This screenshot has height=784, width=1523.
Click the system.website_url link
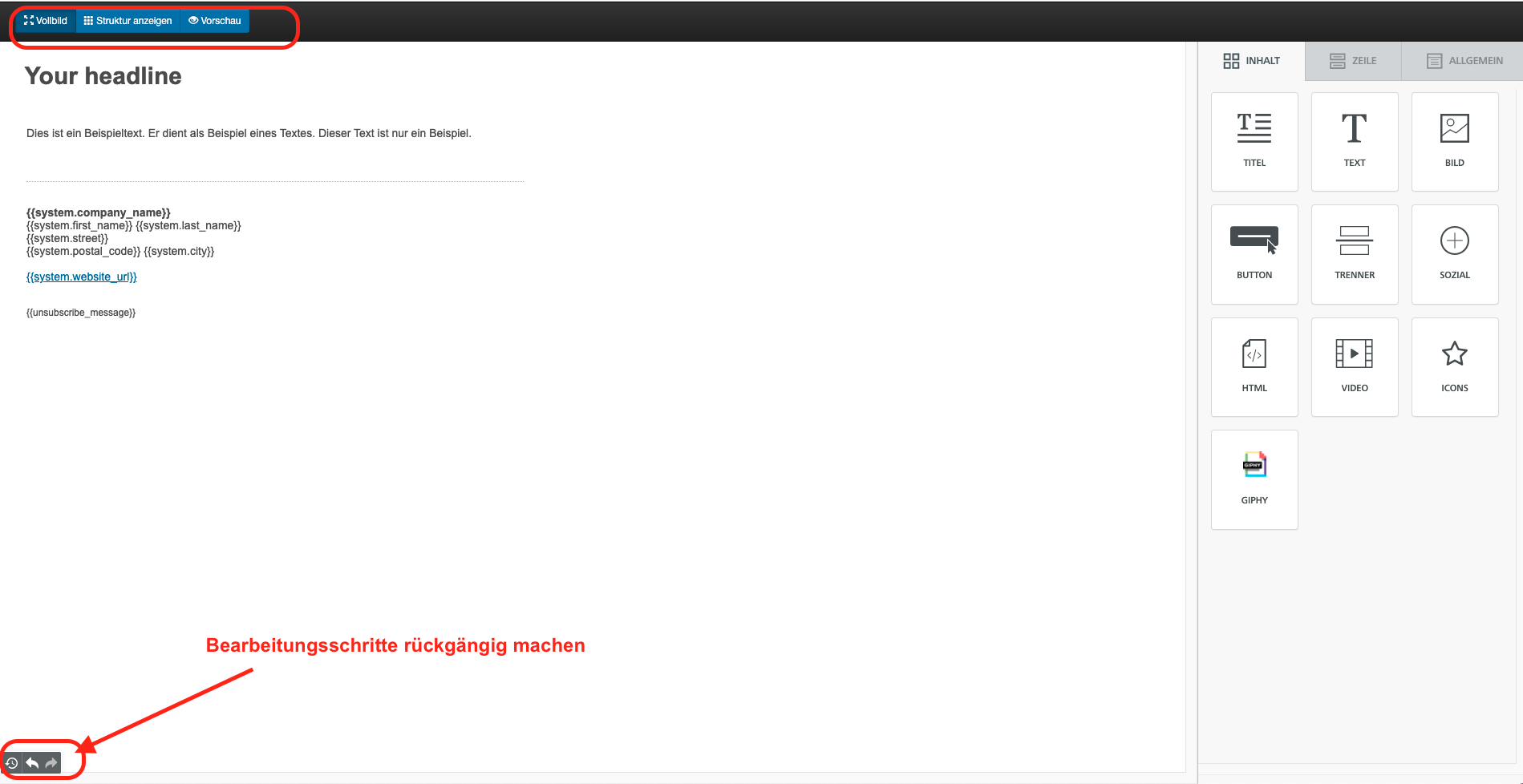[x=82, y=277]
